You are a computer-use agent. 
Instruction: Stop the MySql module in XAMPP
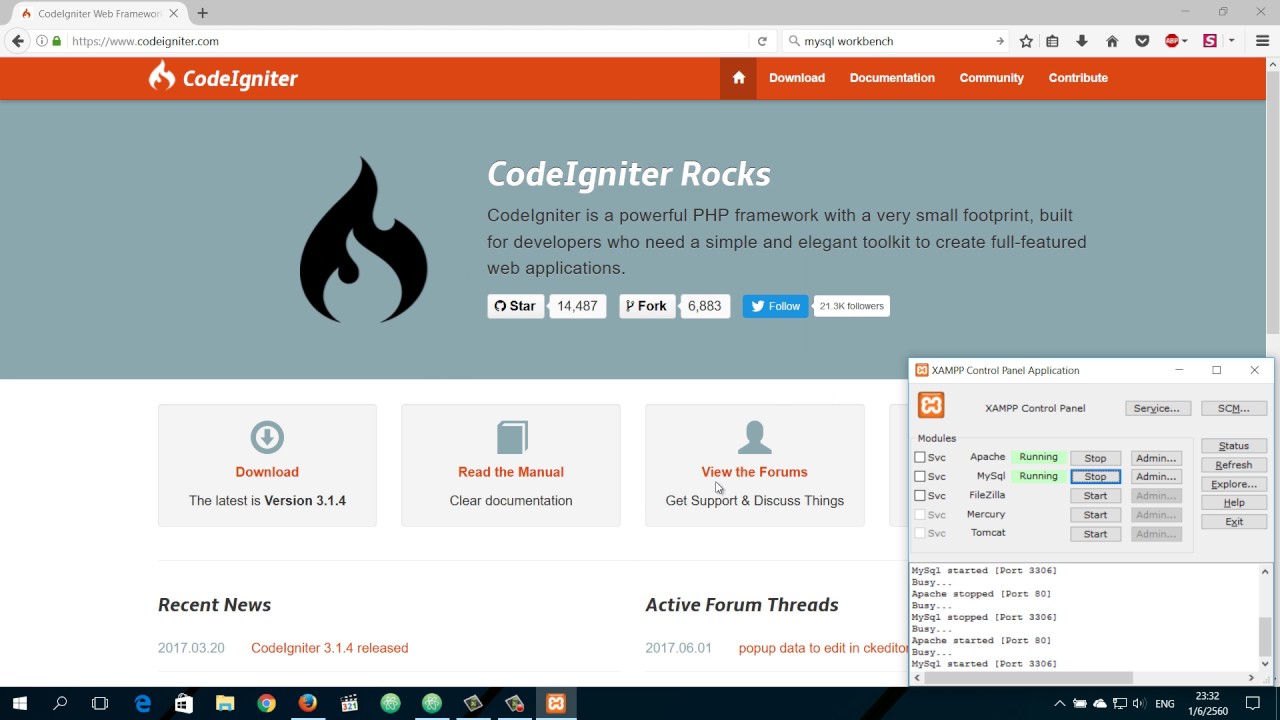pyautogui.click(x=1095, y=477)
